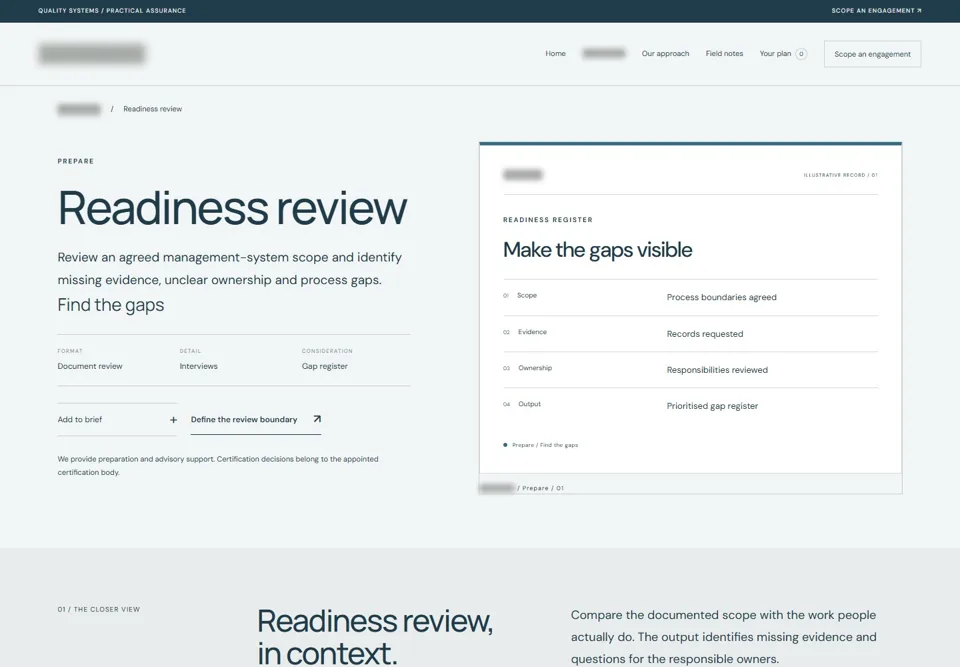Go to Field notes in the navigation
The height and width of the screenshot is (667, 960).
[x=724, y=54]
